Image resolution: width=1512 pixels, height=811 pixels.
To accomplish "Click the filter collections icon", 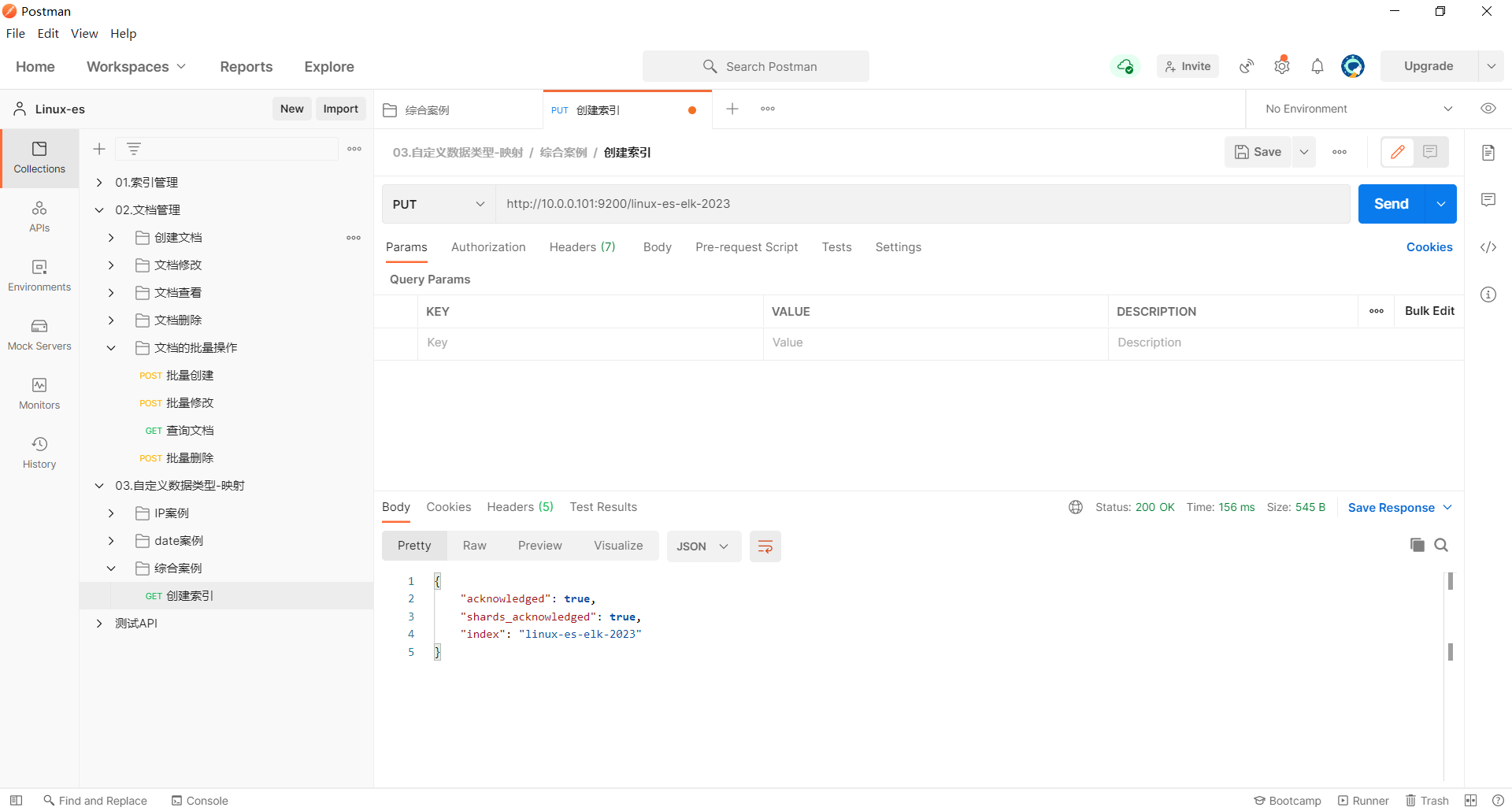I will (134, 149).
